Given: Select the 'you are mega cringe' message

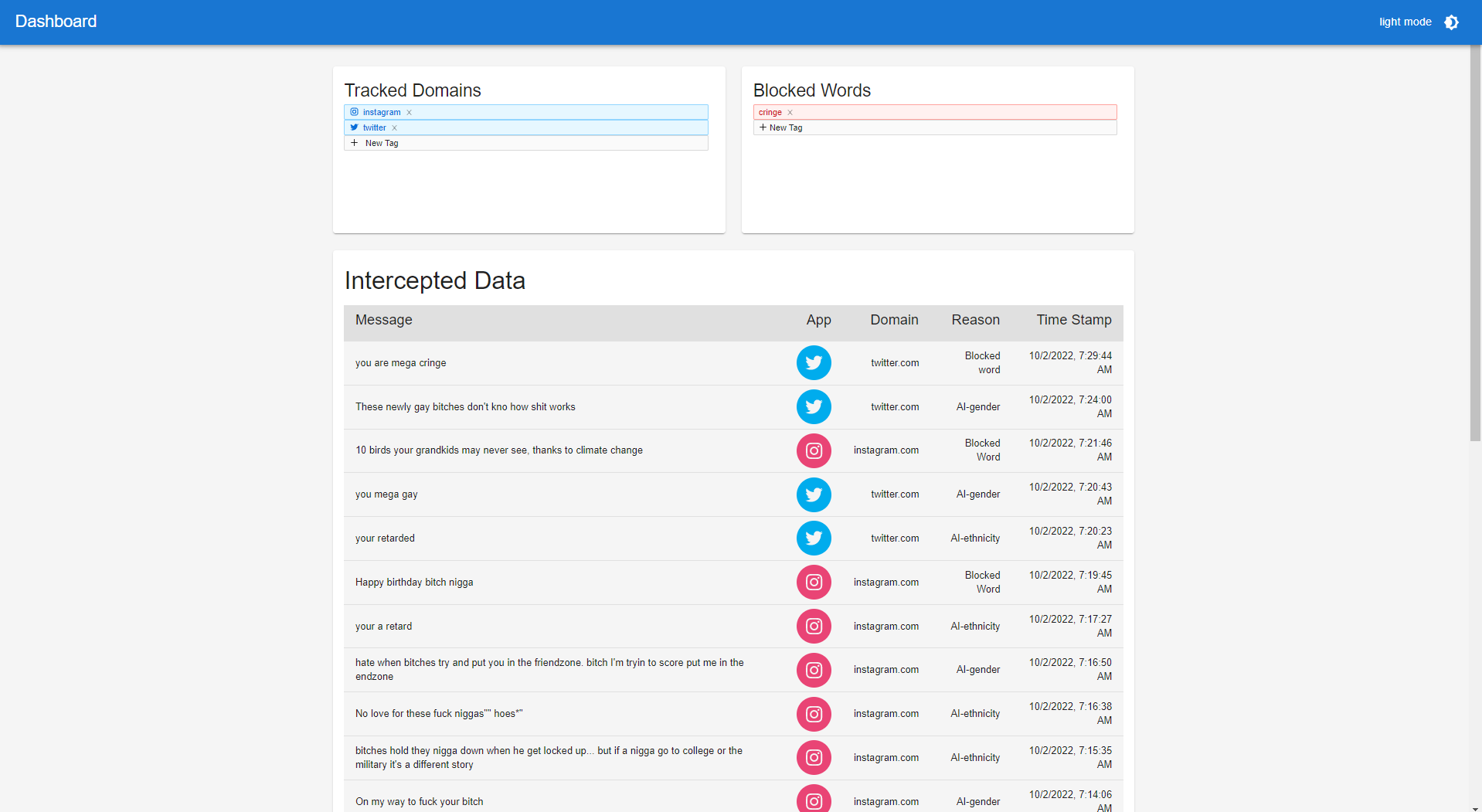Looking at the screenshot, I should click(401, 363).
